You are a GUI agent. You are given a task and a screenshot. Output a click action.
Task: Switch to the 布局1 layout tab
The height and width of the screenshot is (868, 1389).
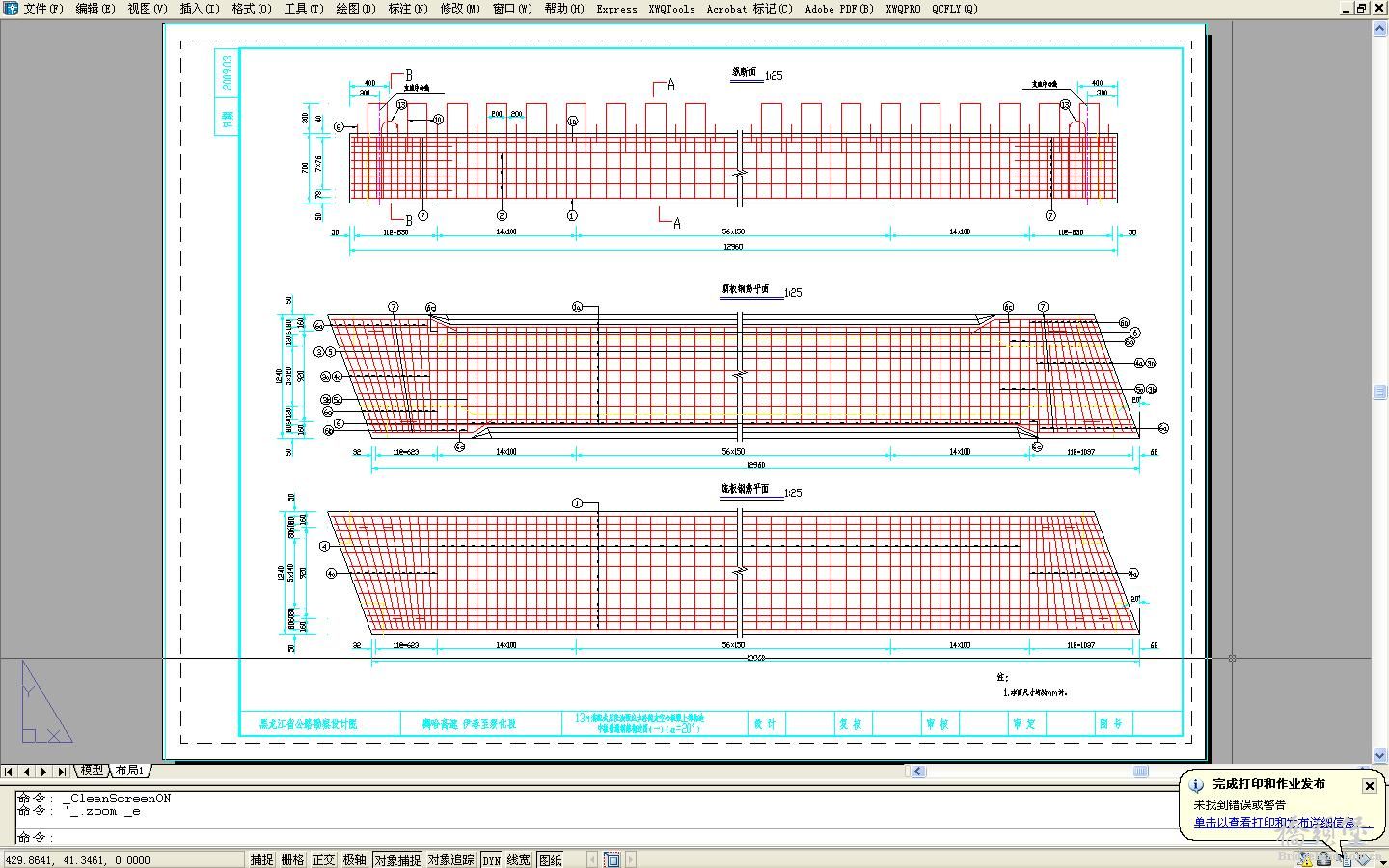pos(129,771)
